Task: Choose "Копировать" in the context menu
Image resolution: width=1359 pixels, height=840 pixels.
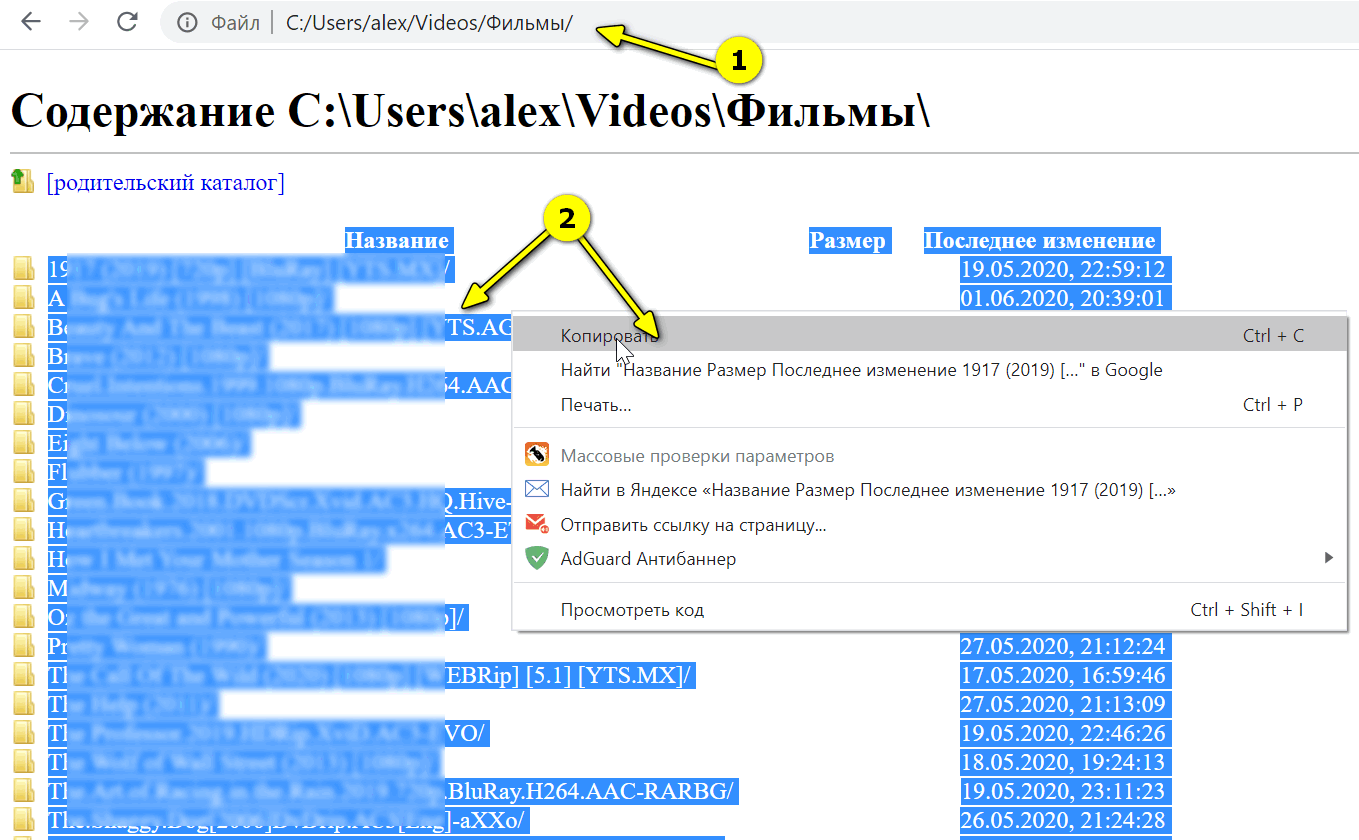Action: tap(930, 335)
